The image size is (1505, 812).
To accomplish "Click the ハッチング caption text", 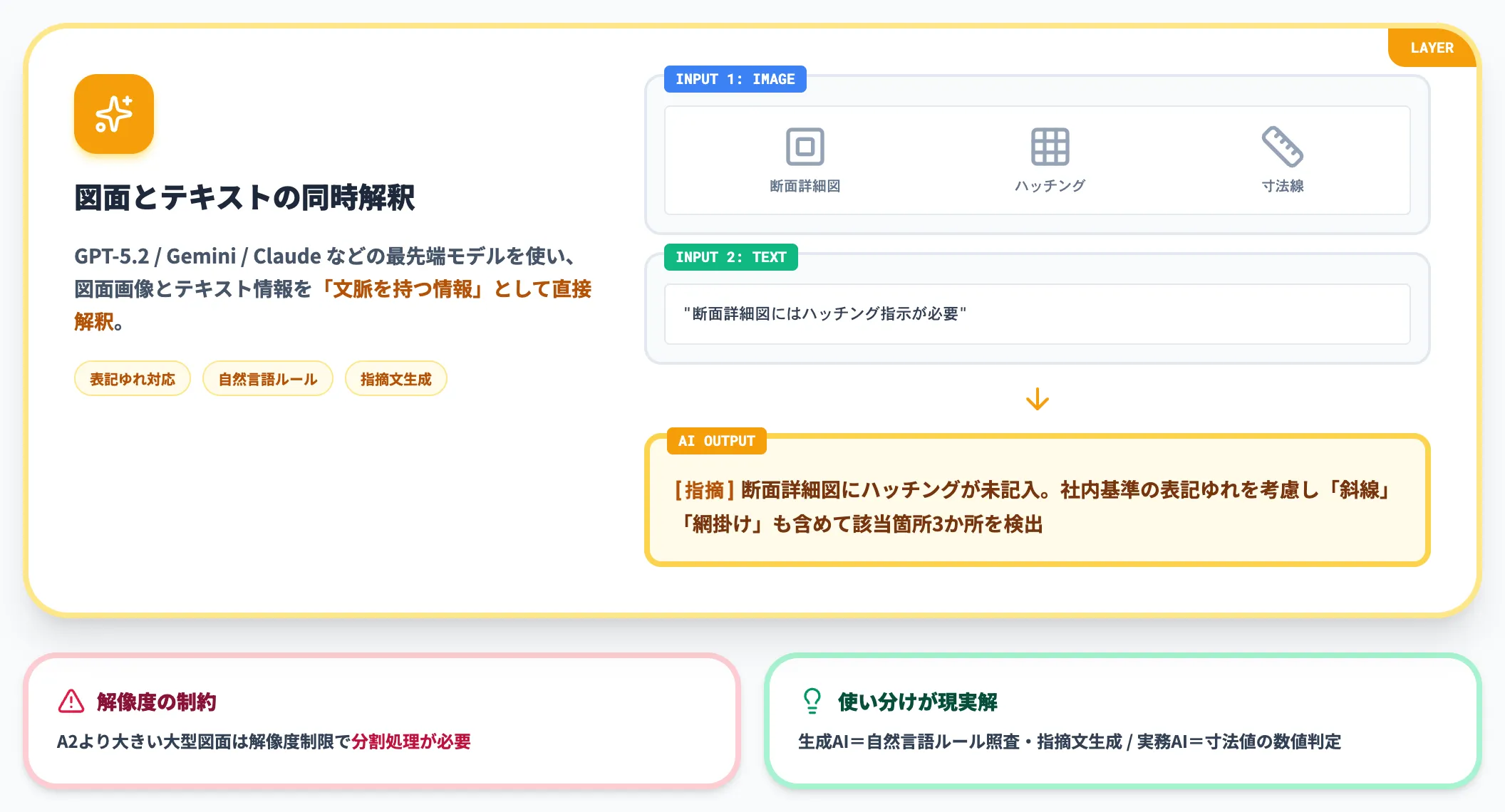I will click(1050, 186).
